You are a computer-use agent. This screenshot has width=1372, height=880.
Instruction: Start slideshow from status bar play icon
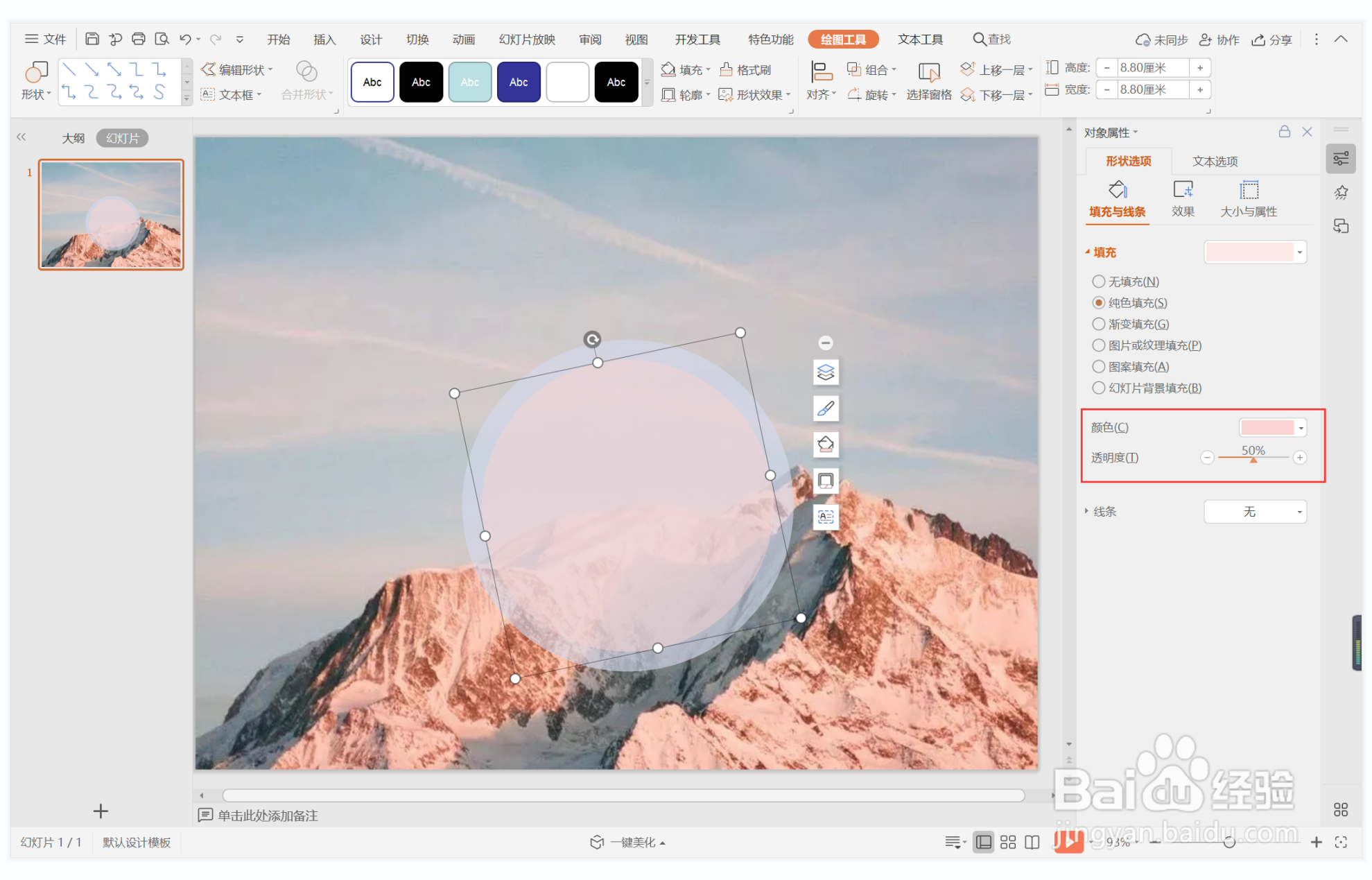[1068, 841]
